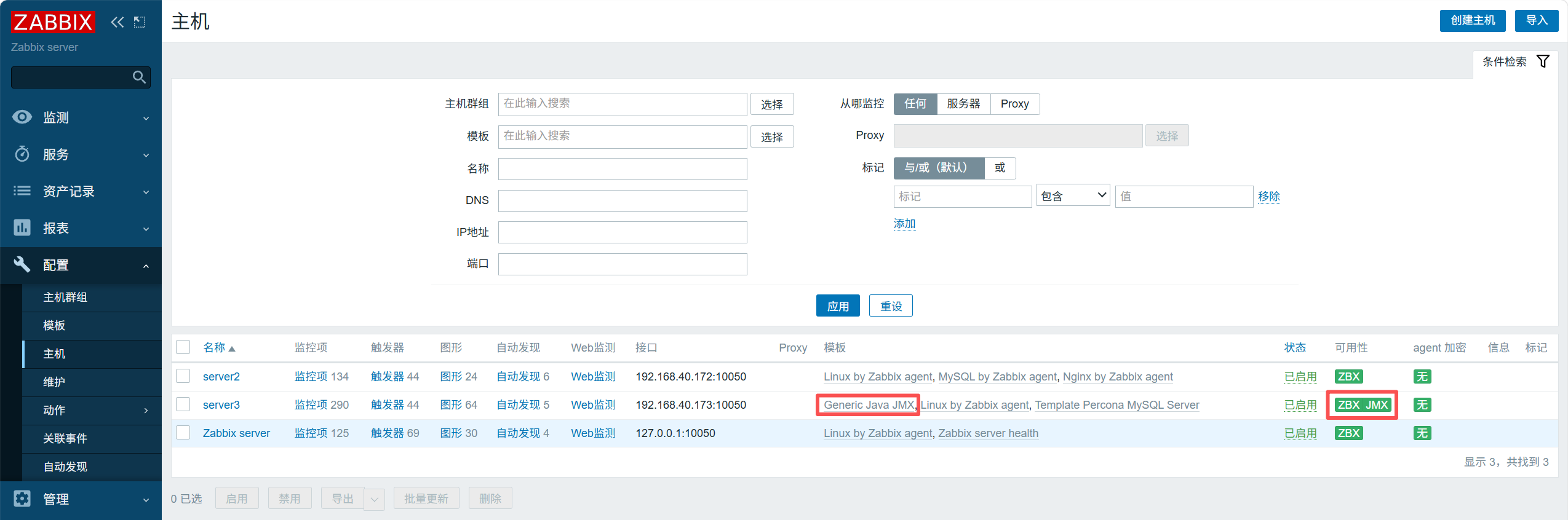Open 监控项 link for Zabbix server
The image size is (1568, 520).
311,433
